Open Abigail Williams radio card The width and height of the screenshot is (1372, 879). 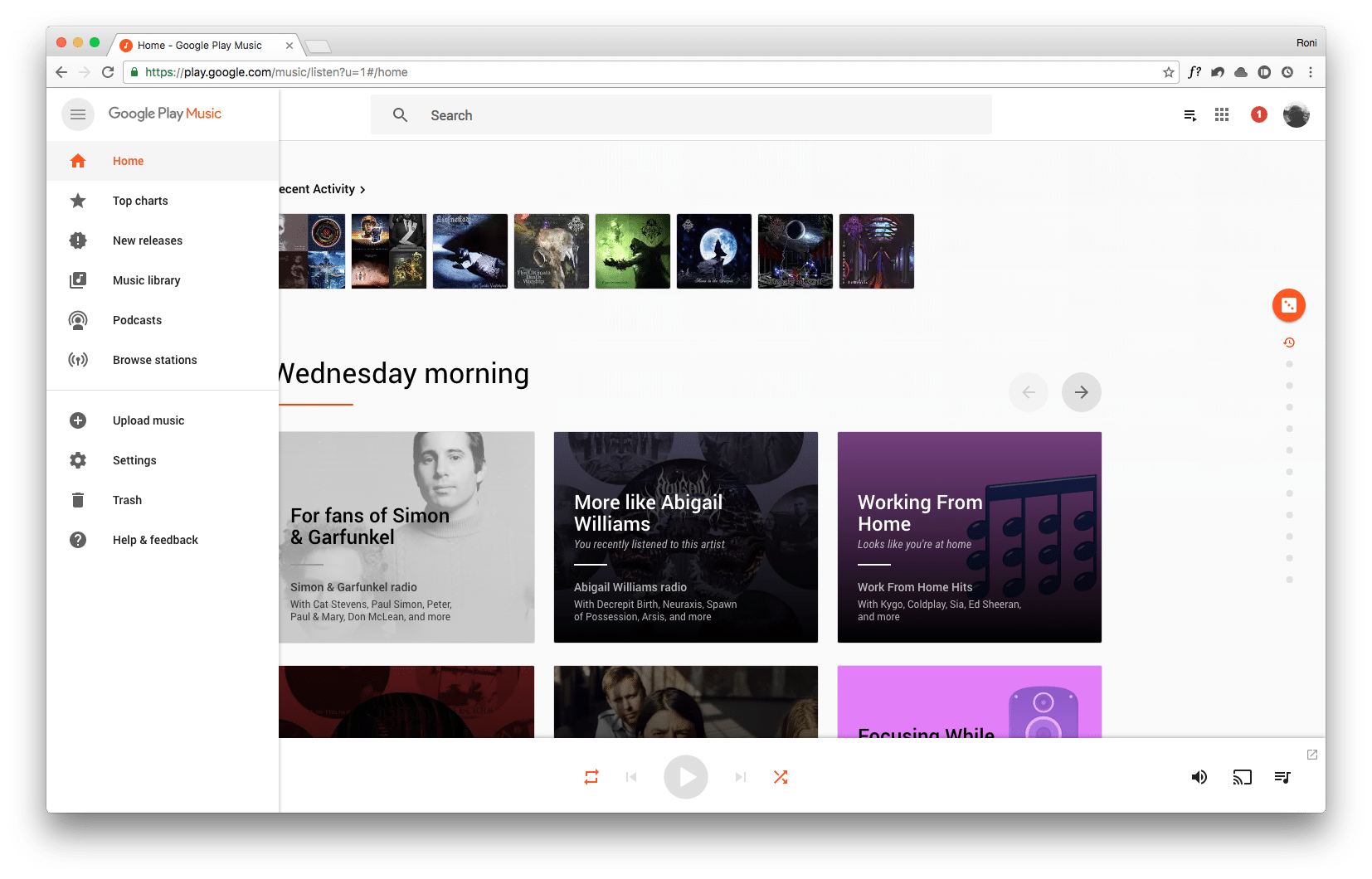(x=686, y=537)
